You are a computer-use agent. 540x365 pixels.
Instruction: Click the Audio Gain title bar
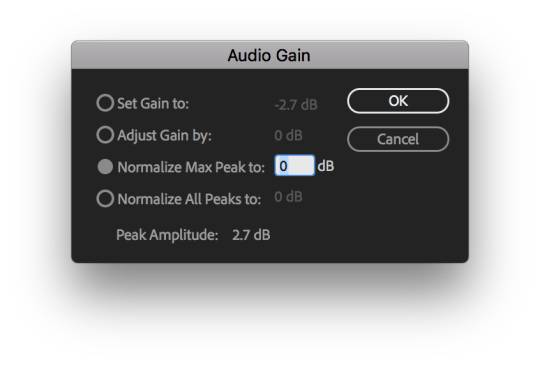(x=270, y=55)
